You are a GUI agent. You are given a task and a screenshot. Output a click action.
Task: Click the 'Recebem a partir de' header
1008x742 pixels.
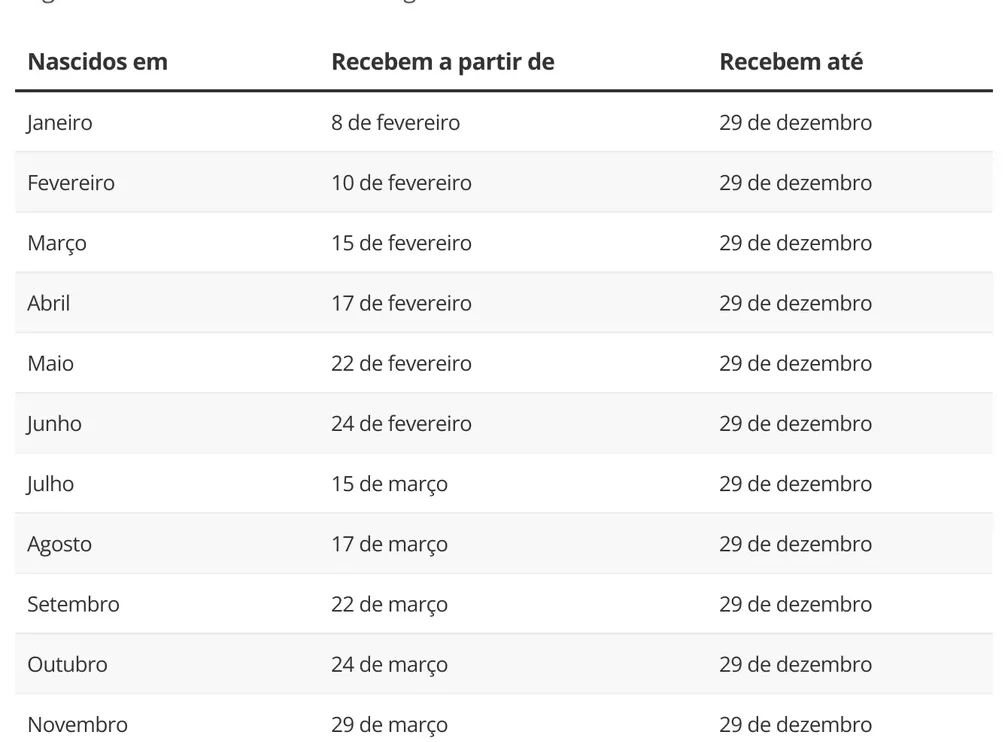pyautogui.click(x=442, y=62)
